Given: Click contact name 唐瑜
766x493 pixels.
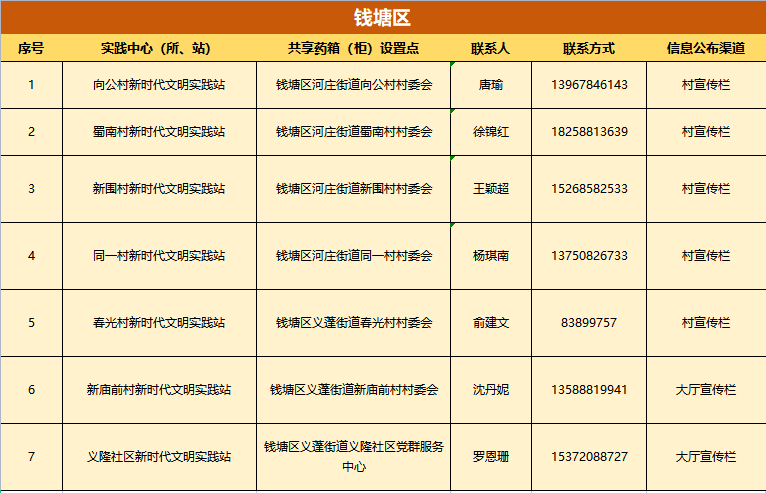Looking at the screenshot, I should click(491, 85).
